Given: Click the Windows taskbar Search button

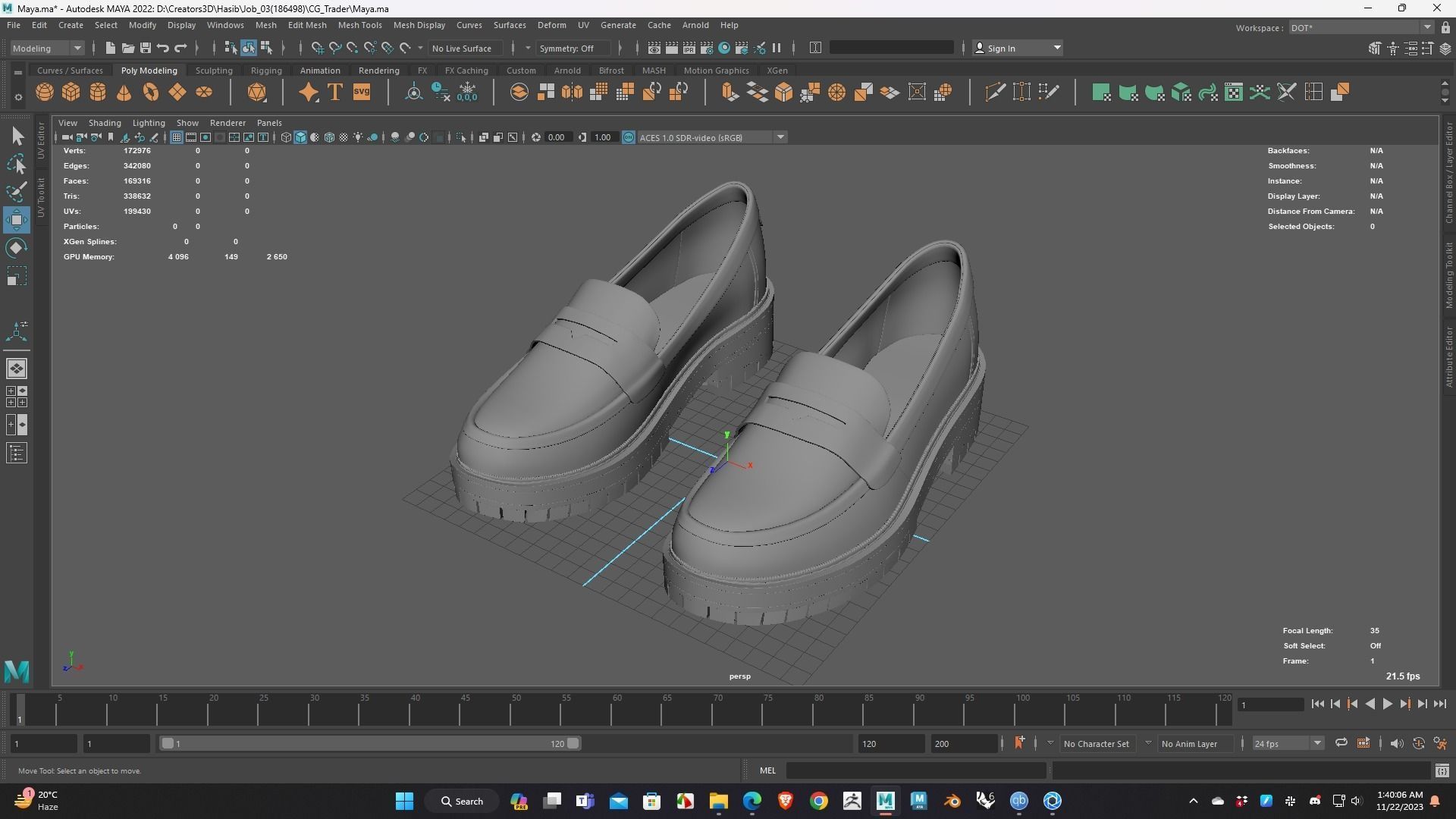Looking at the screenshot, I should tap(463, 801).
